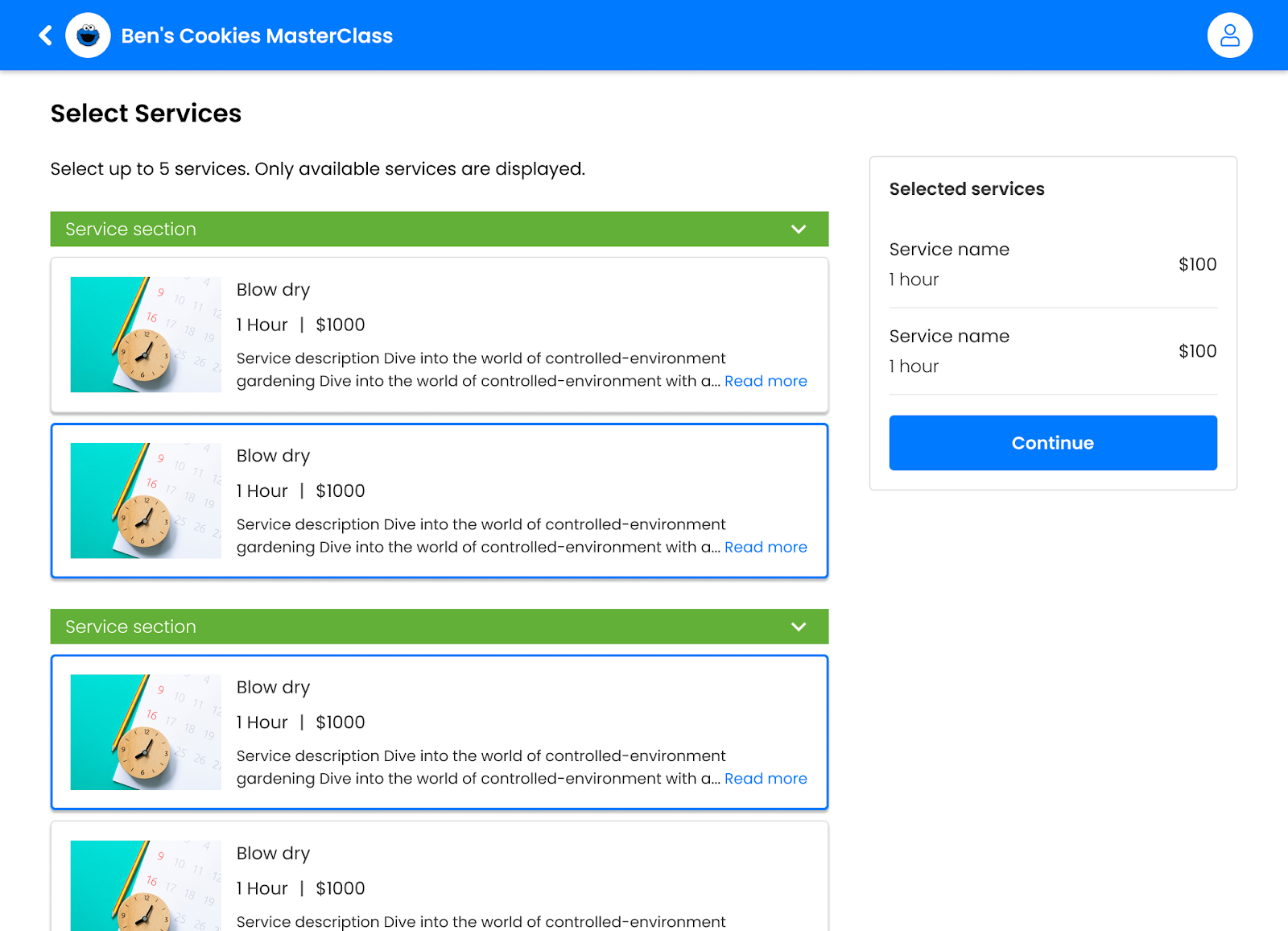Click the Cookie Monster logo avatar
The width and height of the screenshot is (1288, 931).
(88, 35)
